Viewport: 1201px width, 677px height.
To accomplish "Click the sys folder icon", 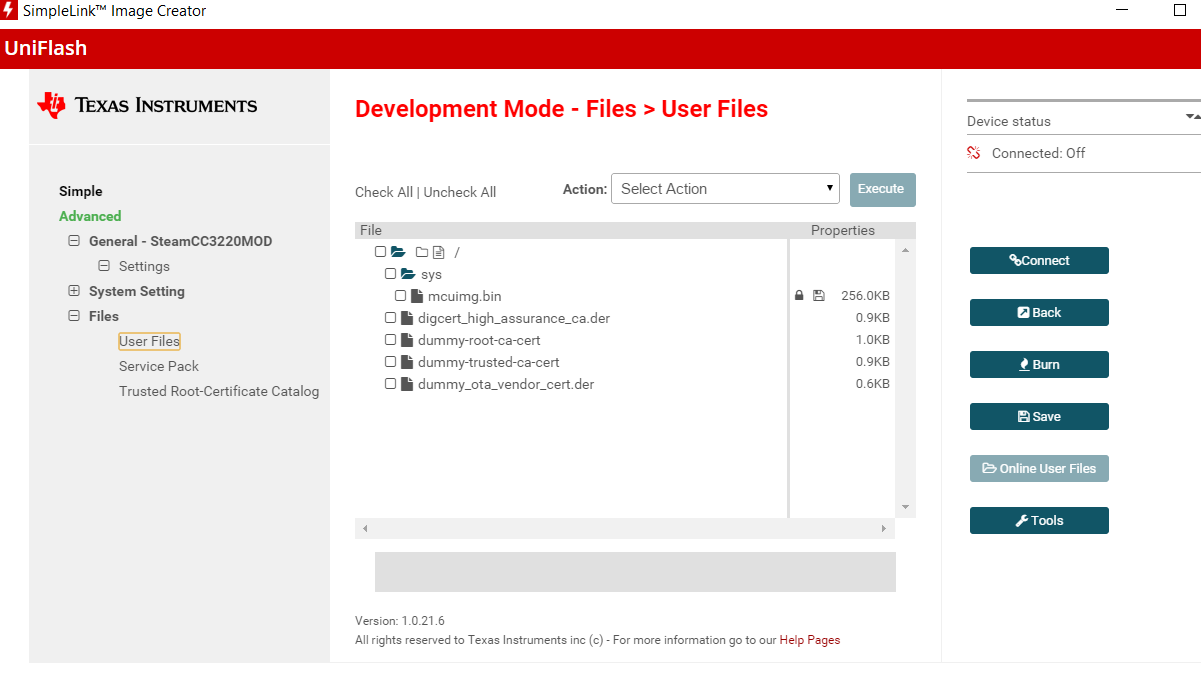I will (x=408, y=274).
